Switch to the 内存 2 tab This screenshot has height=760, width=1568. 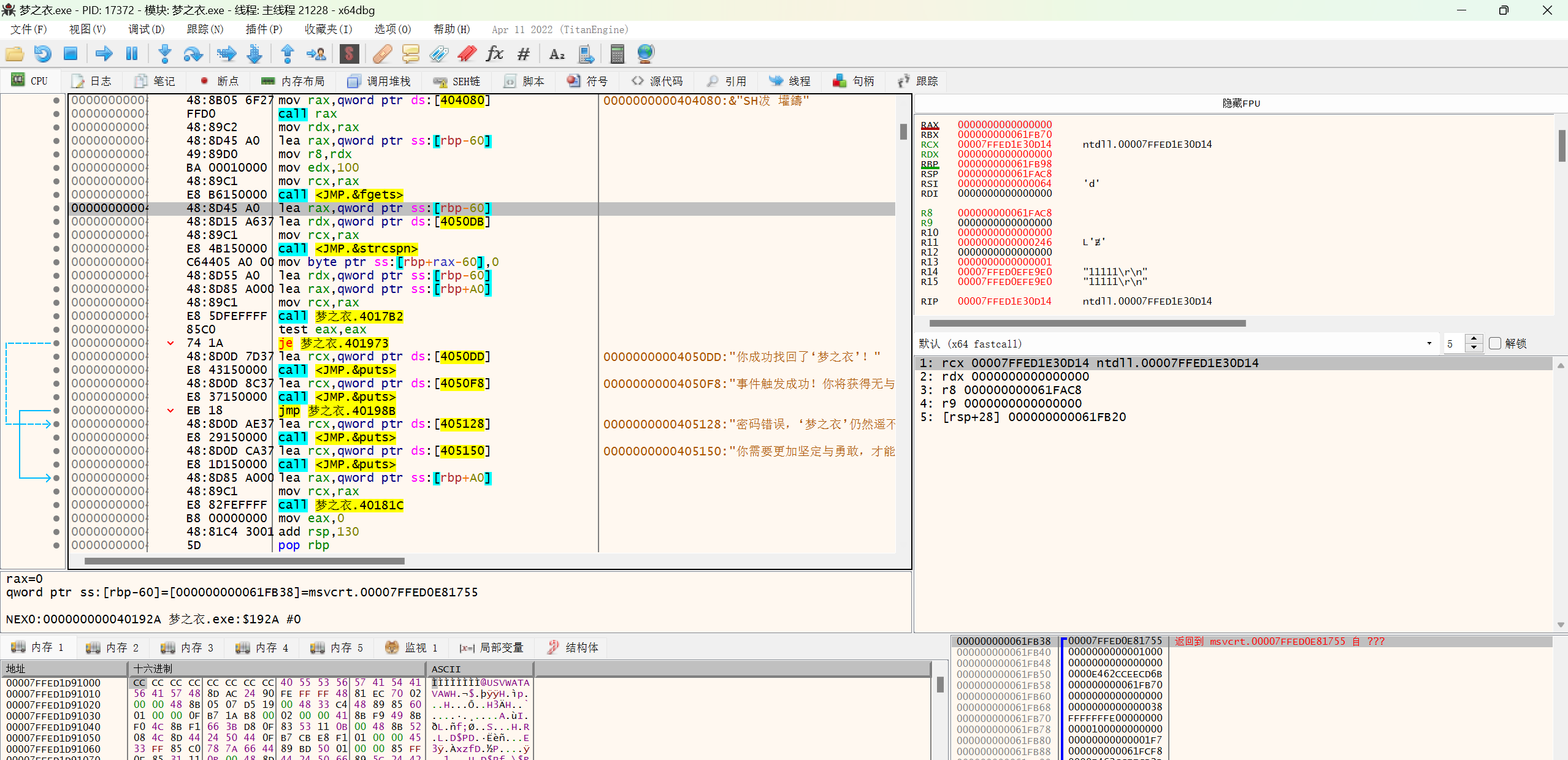(113, 647)
